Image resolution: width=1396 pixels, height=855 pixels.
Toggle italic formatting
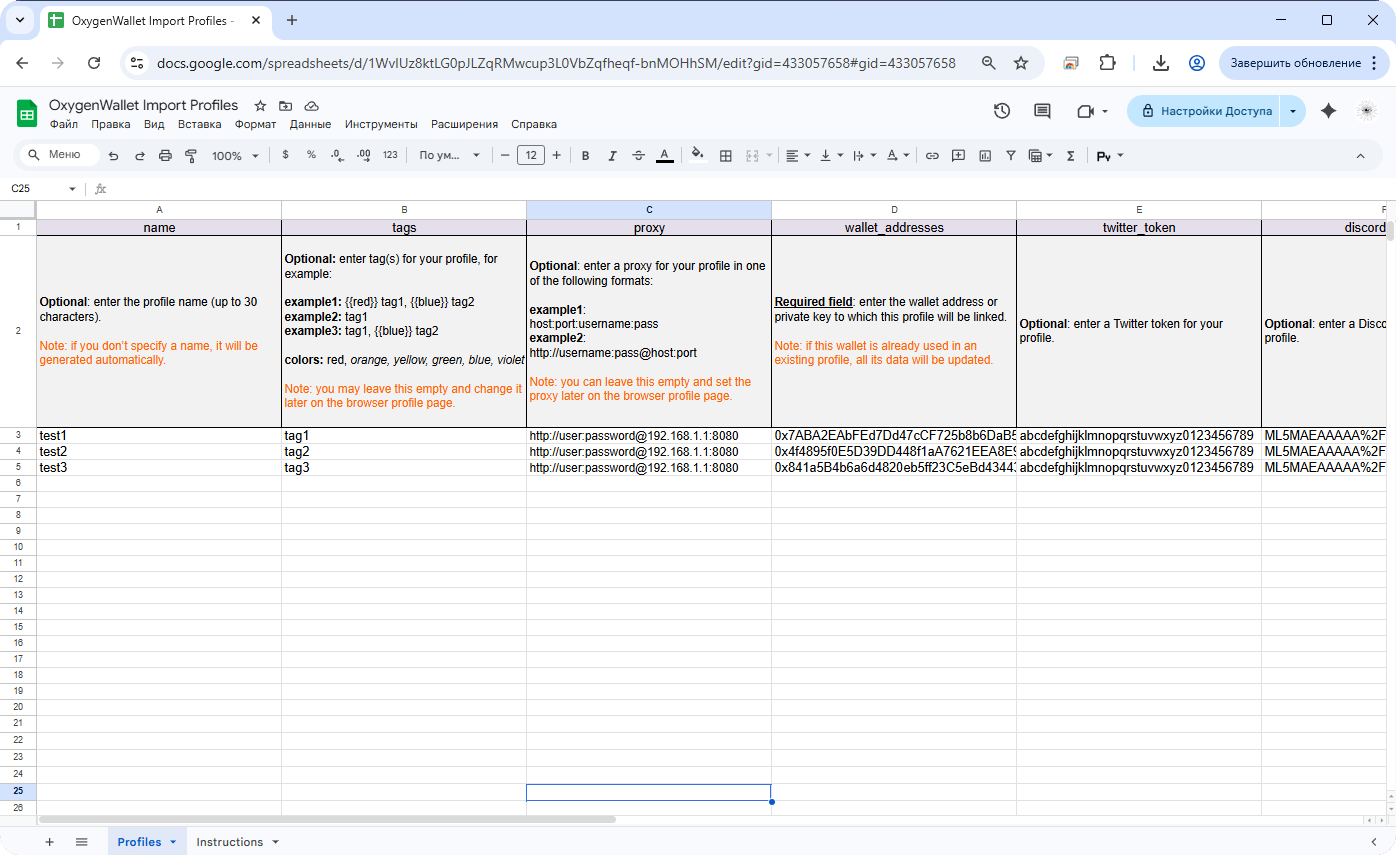click(x=612, y=156)
